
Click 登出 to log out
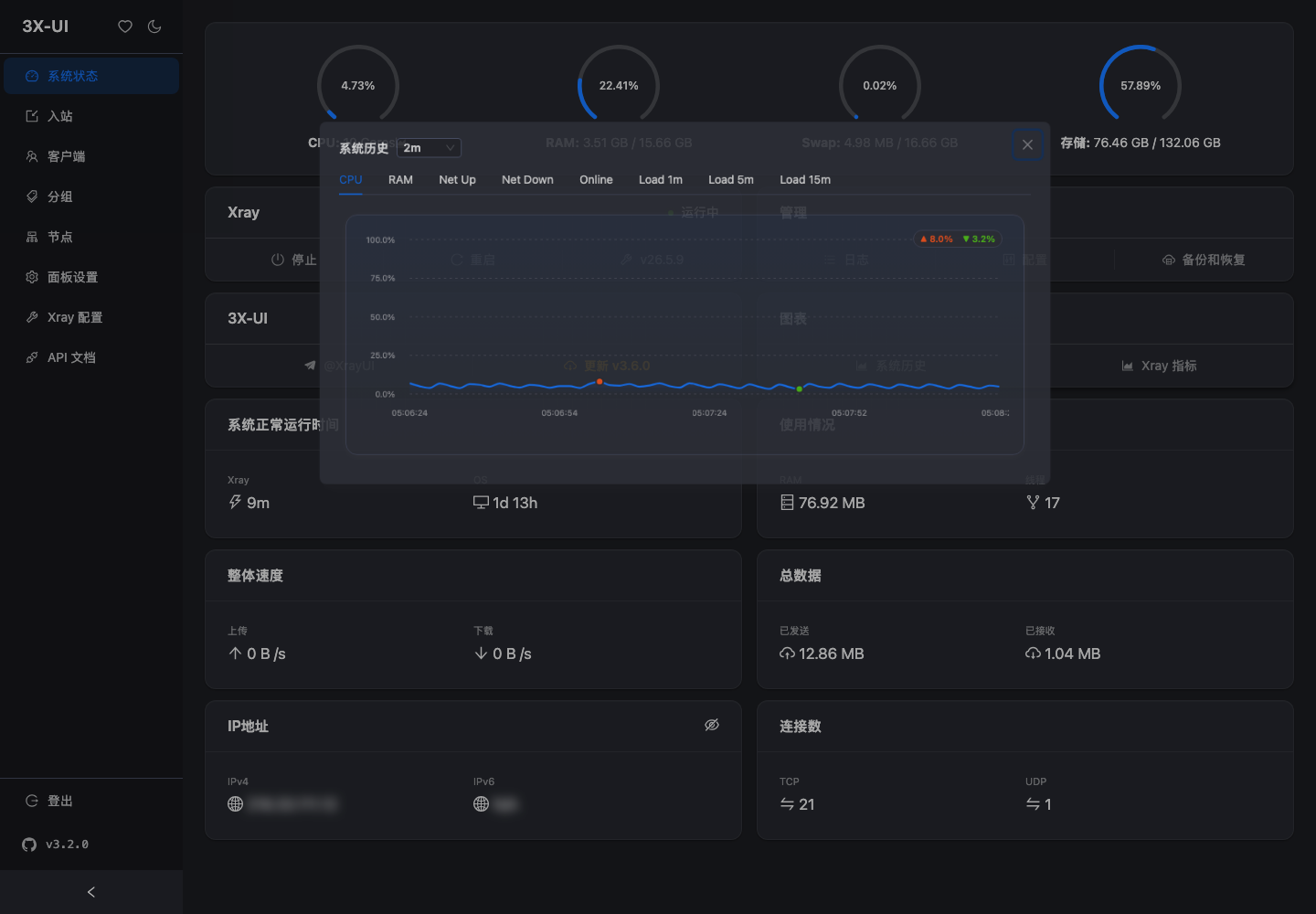click(x=91, y=801)
